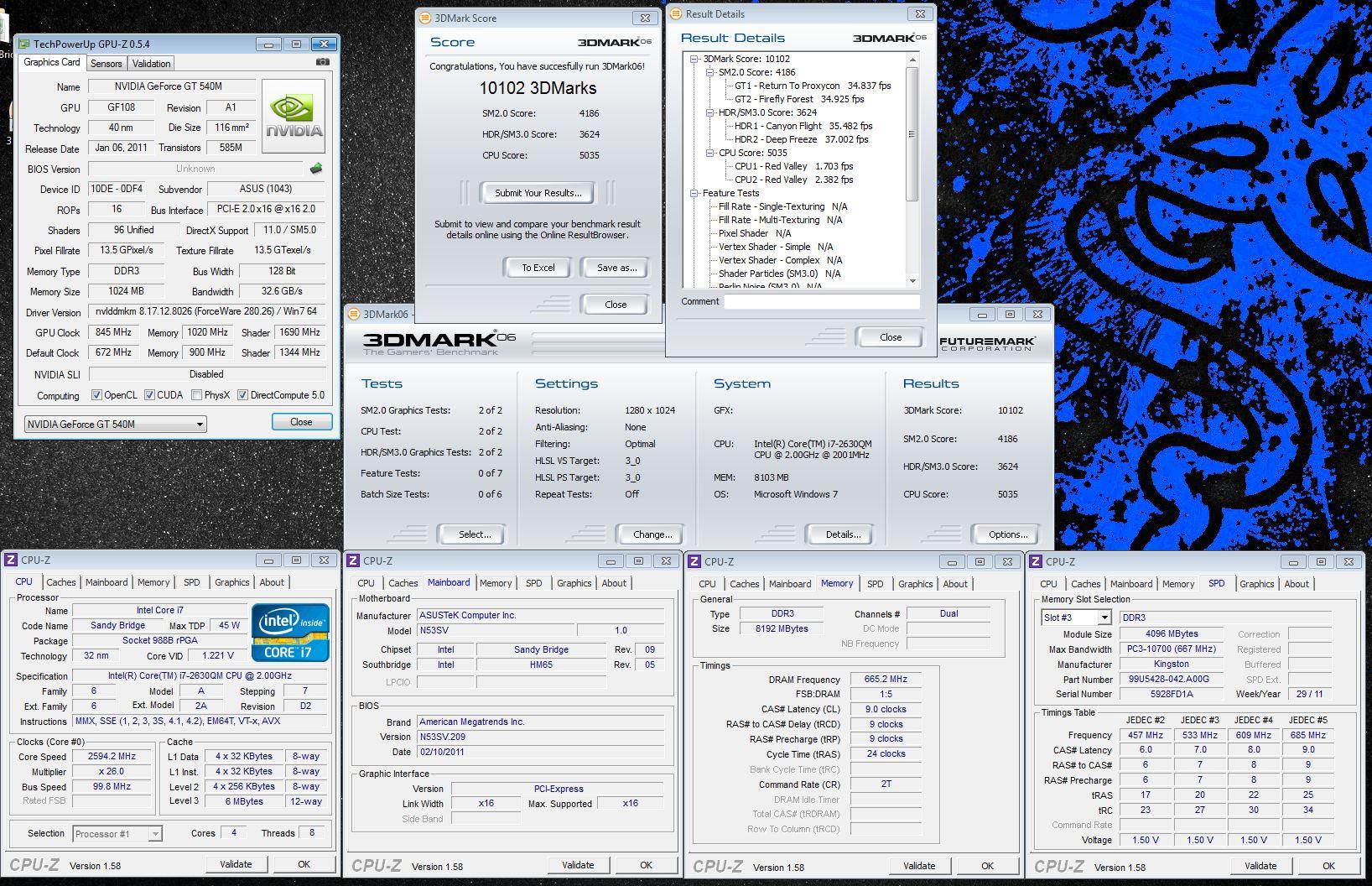The height and width of the screenshot is (886, 1372).
Task: Click the title icon of the CPU-Z CPU window
Action: pos(12,560)
